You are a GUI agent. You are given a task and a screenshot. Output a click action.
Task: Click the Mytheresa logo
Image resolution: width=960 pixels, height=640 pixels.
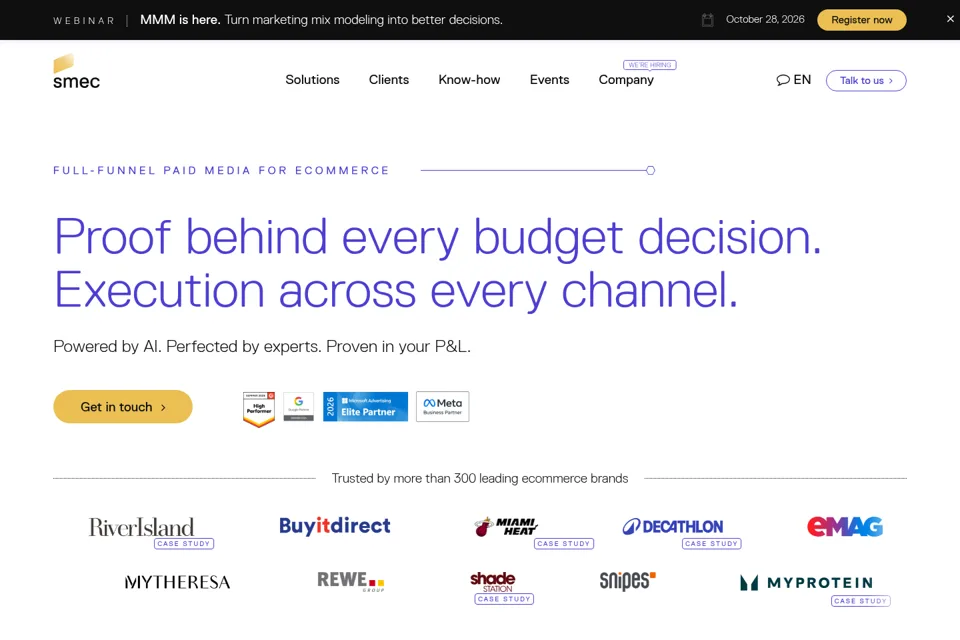pyautogui.click(x=178, y=582)
